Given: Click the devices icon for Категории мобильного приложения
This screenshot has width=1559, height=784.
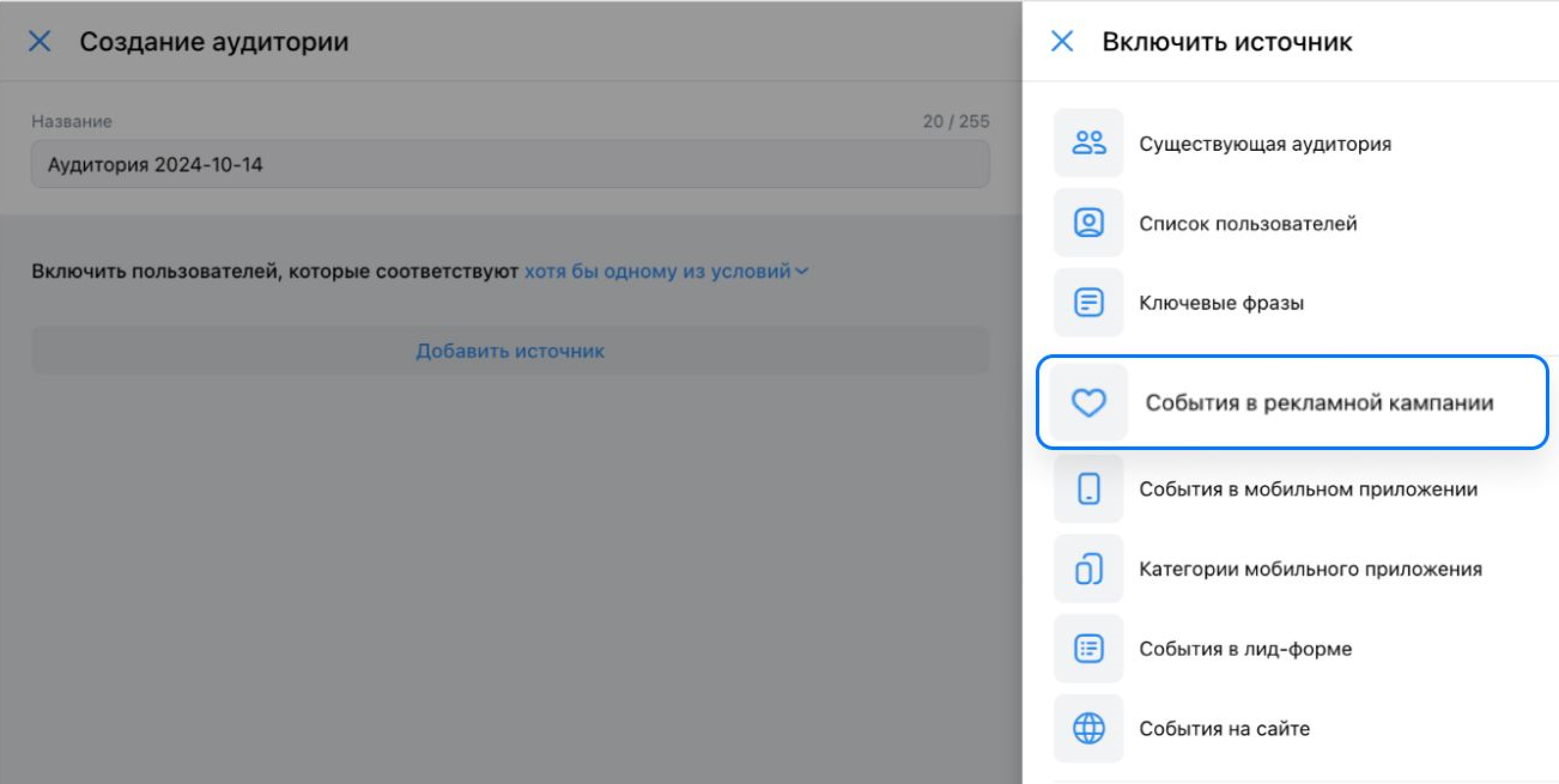Looking at the screenshot, I should (1089, 569).
